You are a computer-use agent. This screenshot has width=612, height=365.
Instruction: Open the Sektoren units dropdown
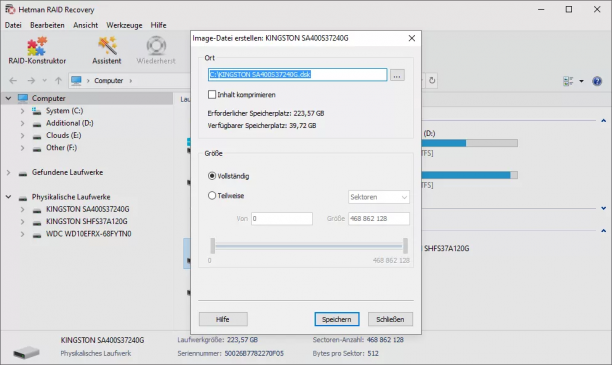click(379, 197)
